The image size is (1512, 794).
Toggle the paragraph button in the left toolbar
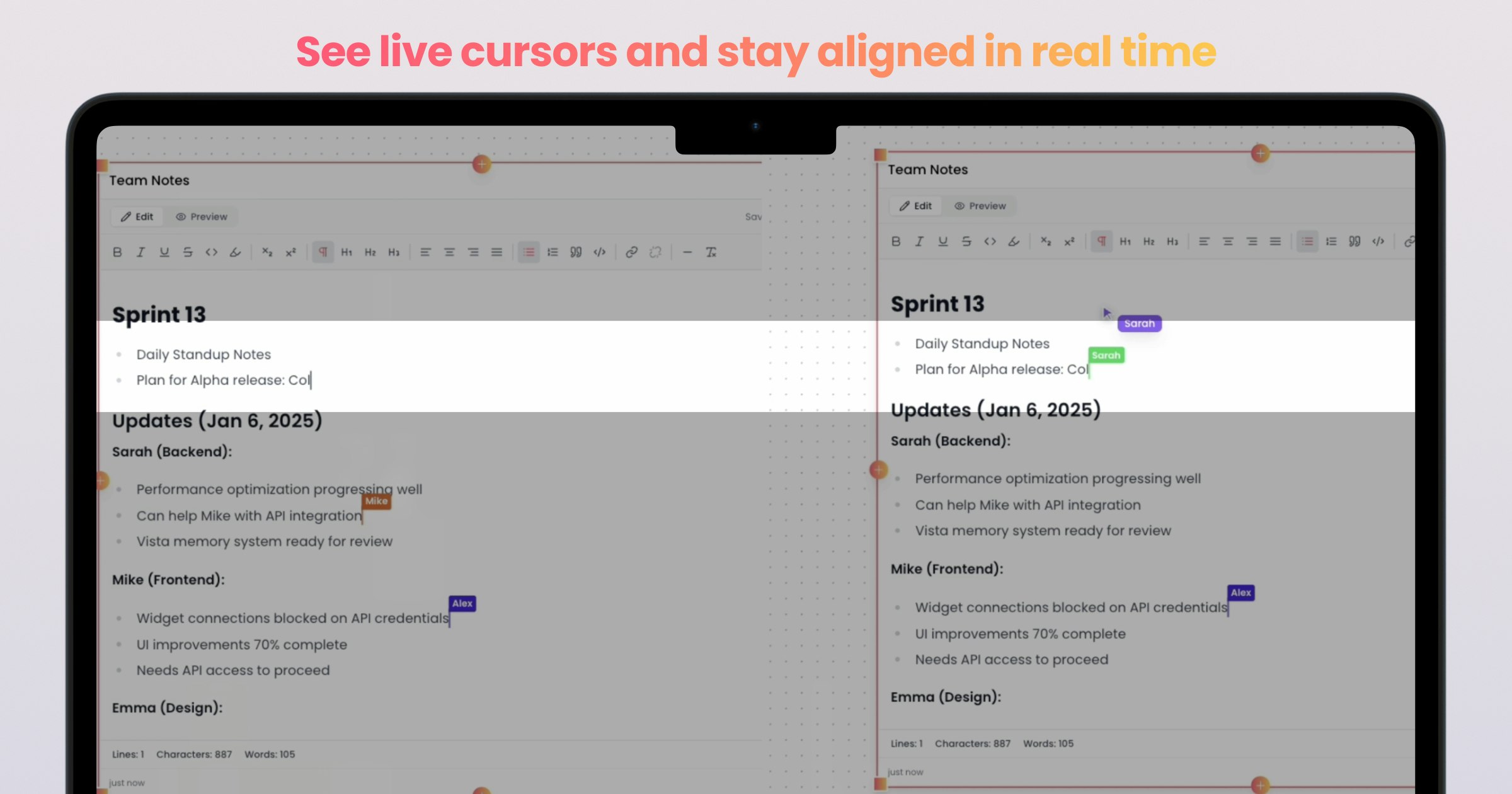click(x=323, y=252)
